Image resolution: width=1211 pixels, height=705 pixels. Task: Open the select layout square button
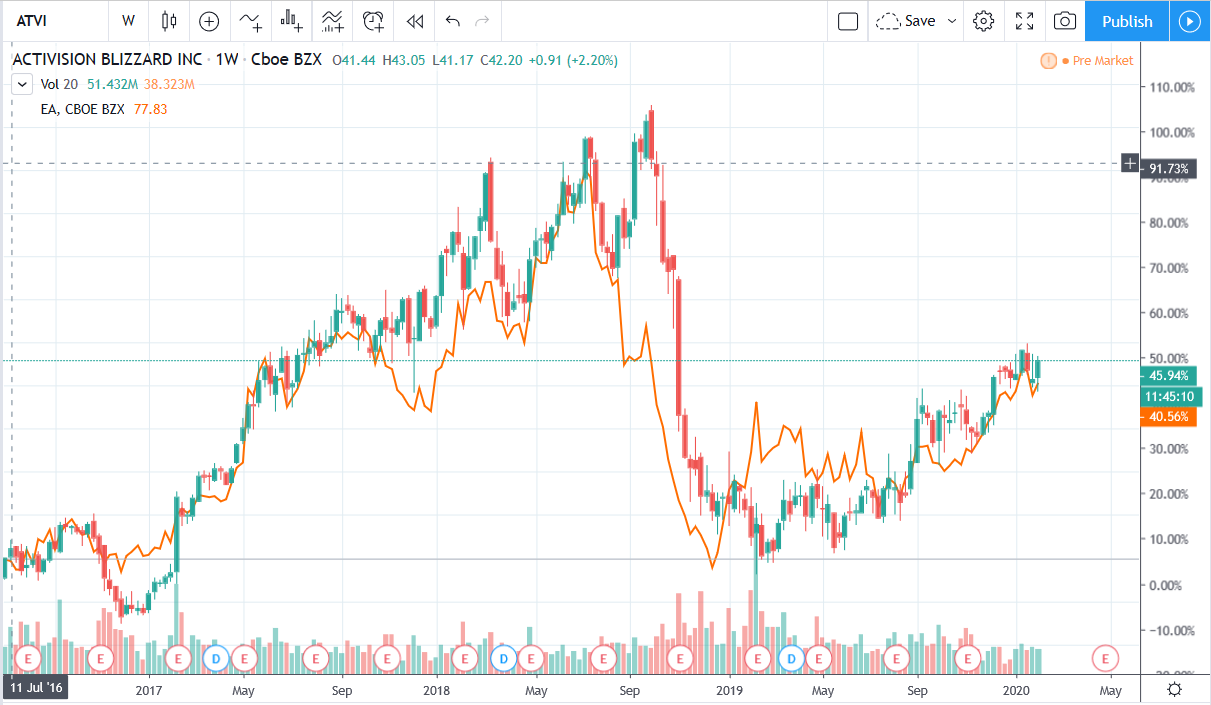848,21
